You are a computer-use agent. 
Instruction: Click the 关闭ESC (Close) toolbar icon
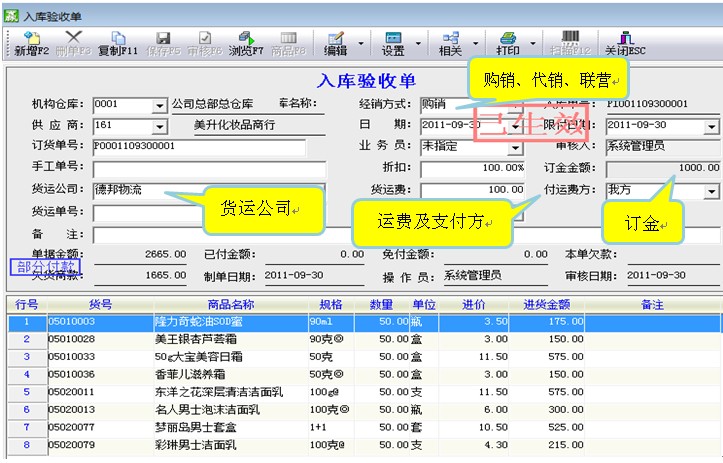[625, 43]
